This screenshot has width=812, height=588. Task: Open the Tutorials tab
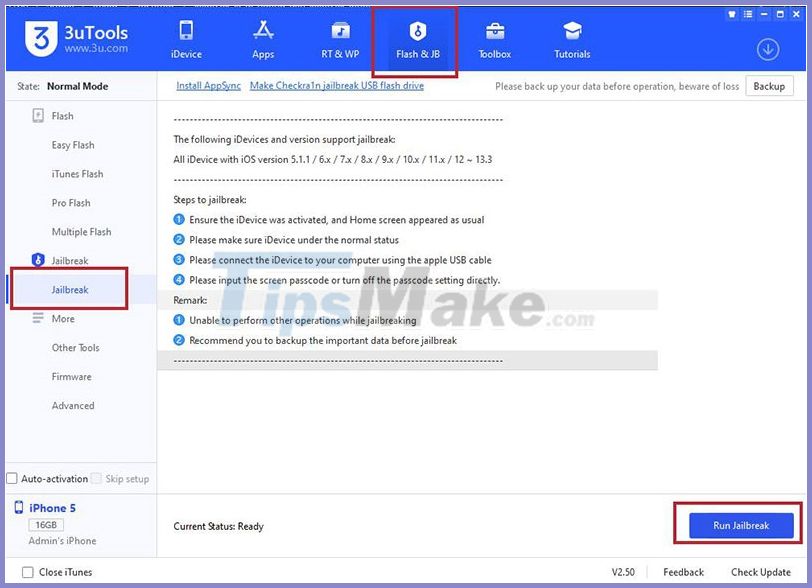point(571,40)
